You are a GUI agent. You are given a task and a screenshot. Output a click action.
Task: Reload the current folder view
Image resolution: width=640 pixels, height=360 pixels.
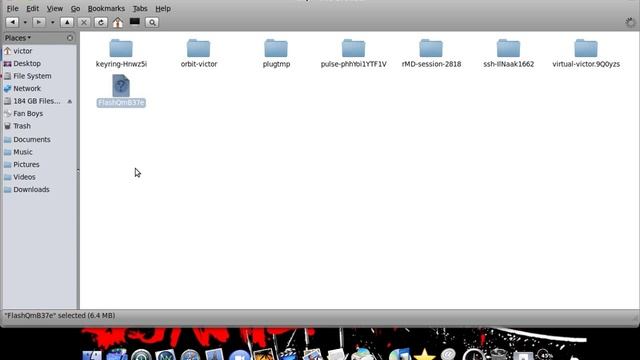pyautogui.click(x=101, y=22)
